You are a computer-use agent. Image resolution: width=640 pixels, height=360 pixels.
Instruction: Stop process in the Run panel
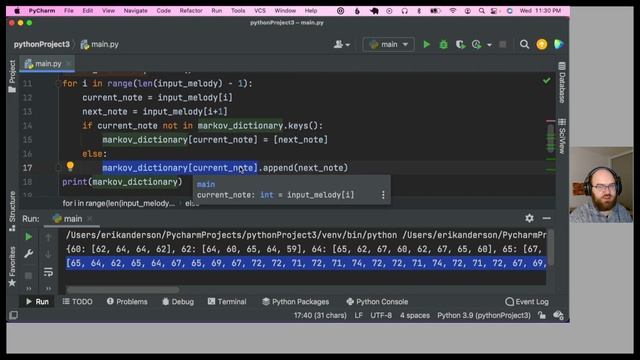click(x=29, y=276)
